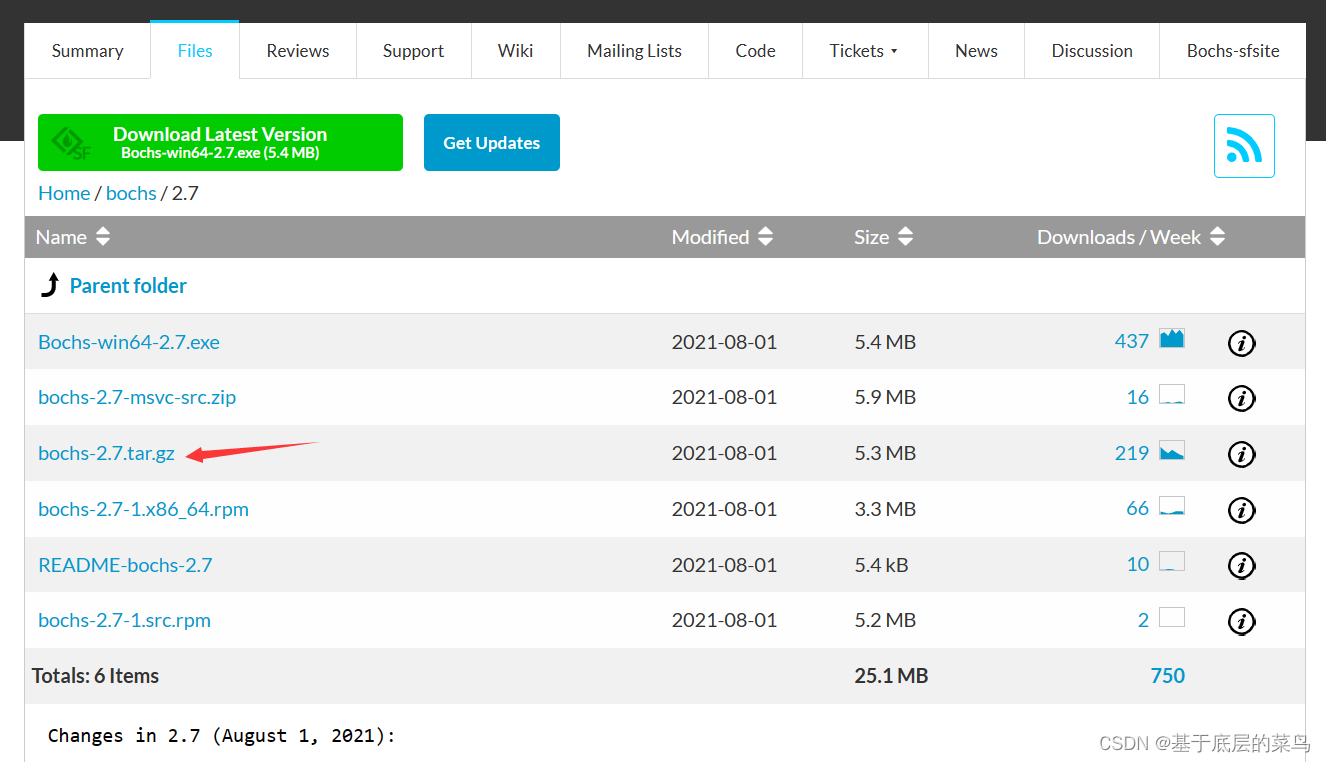View download stats chart for bochs-2.7-msvc-src.zip
The image size is (1326, 762).
pos(1172,394)
